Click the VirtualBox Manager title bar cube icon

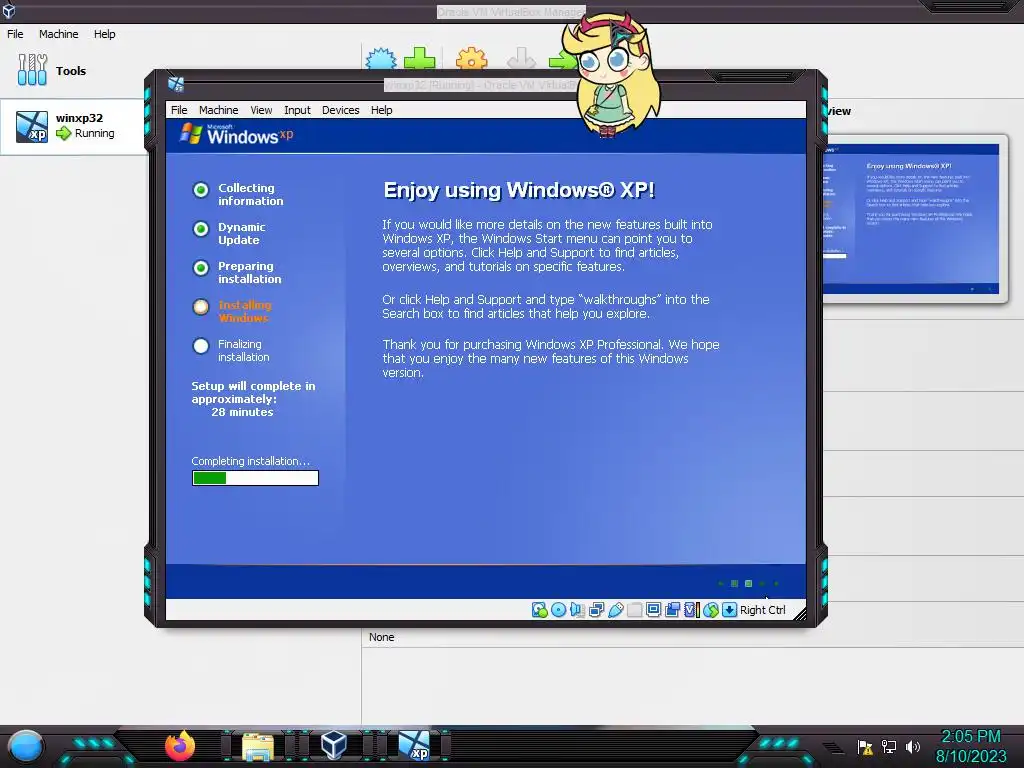[8, 11]
